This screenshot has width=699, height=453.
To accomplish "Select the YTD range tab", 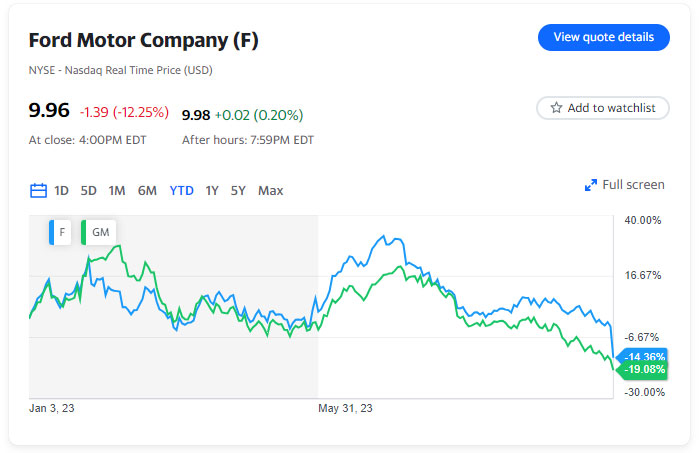I will coord(181,190).
